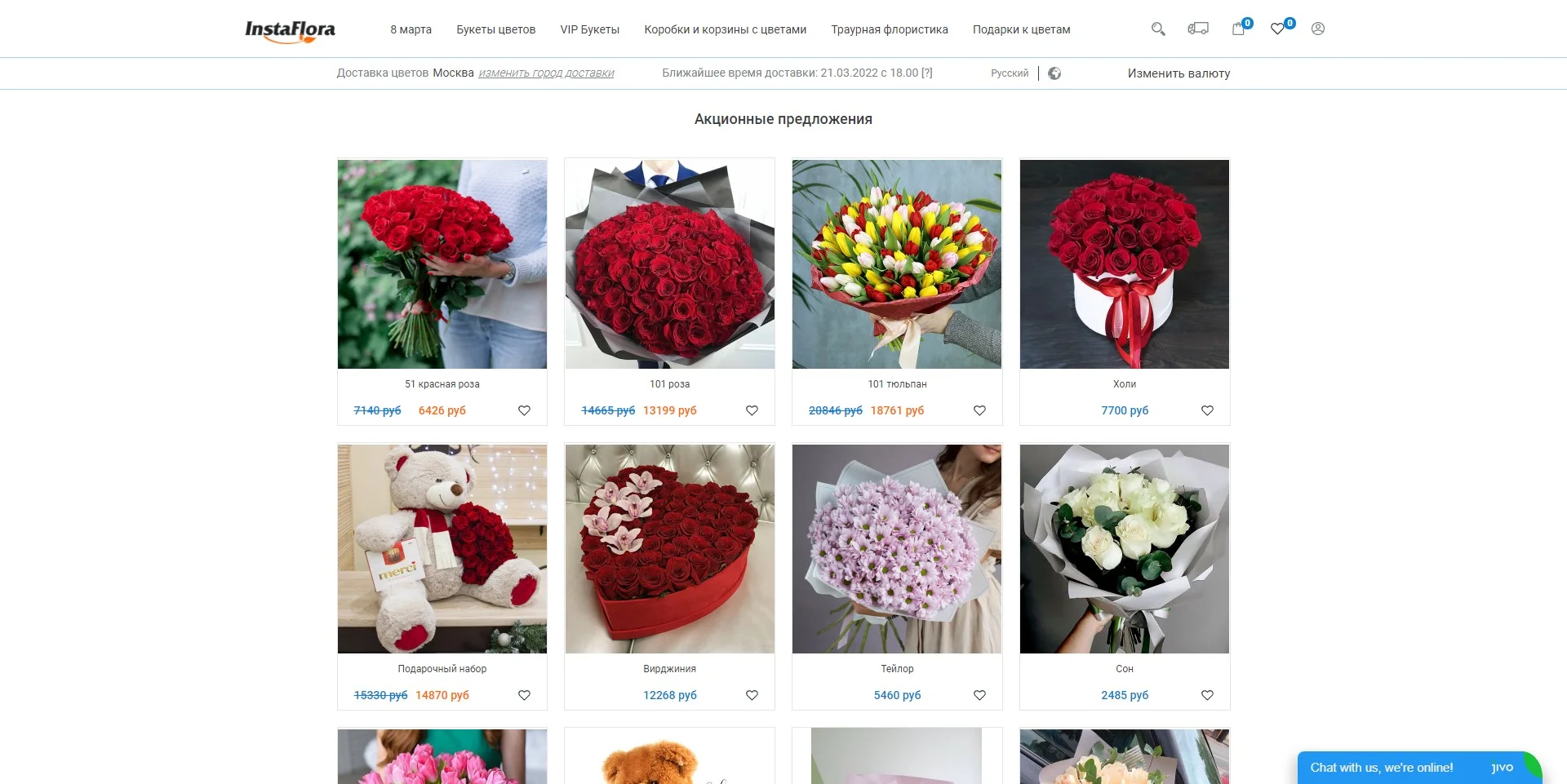Viewport: 1567px width, 784px height.
Task: Click the InstaFlora logo
Action: coord(290,30)
